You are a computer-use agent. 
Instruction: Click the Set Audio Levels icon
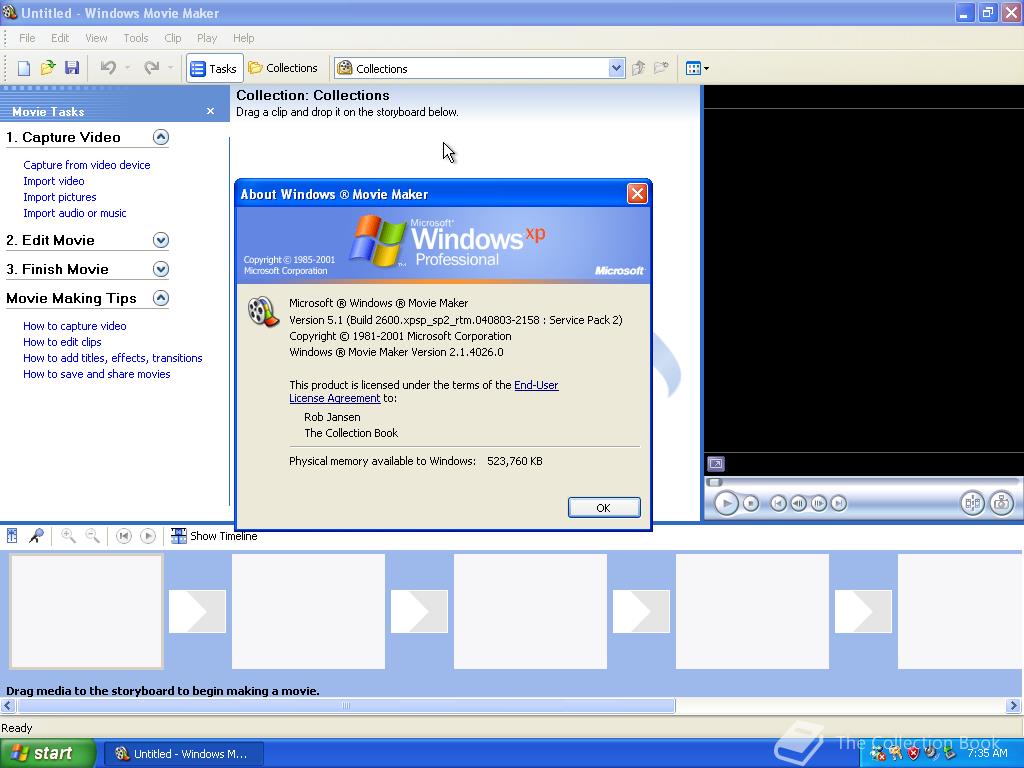(x=12, y=536)
